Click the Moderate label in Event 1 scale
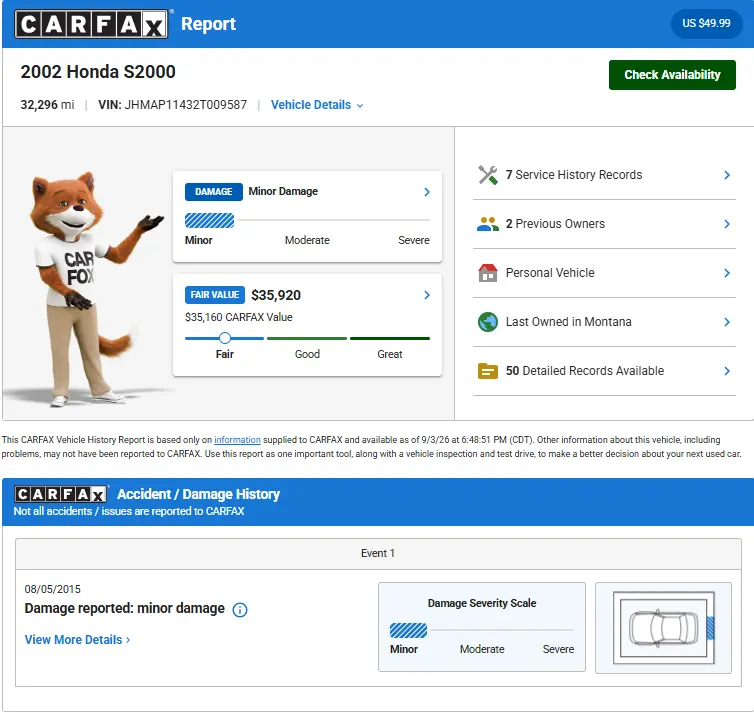This screenshot has height=712, width=754. [x=482, y=650]
